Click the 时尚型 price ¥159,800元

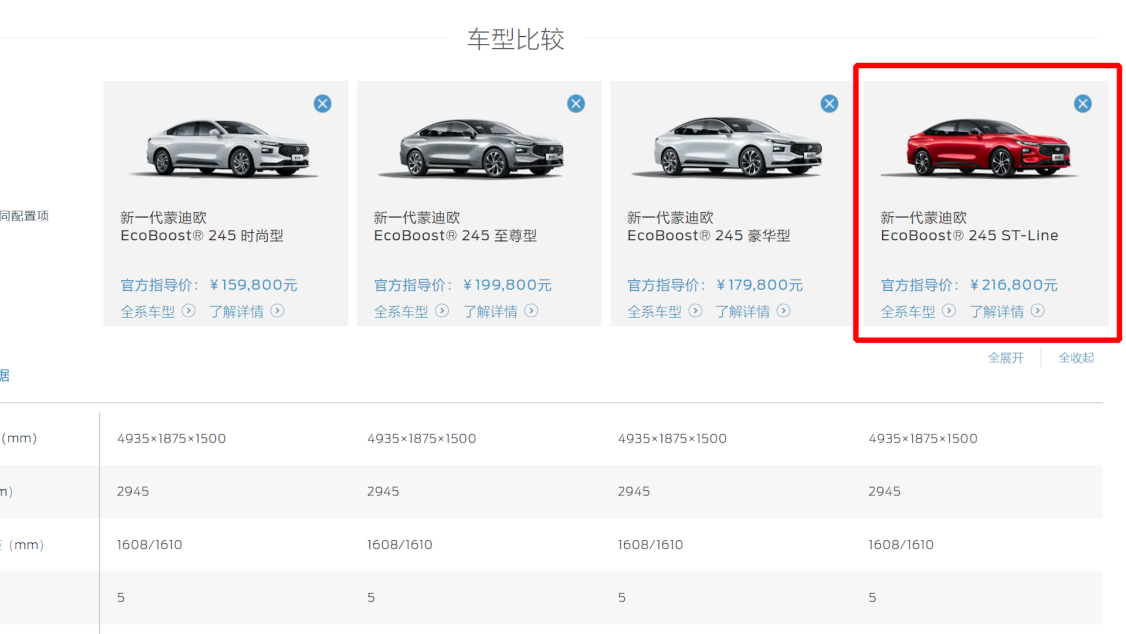pos(253,285)
